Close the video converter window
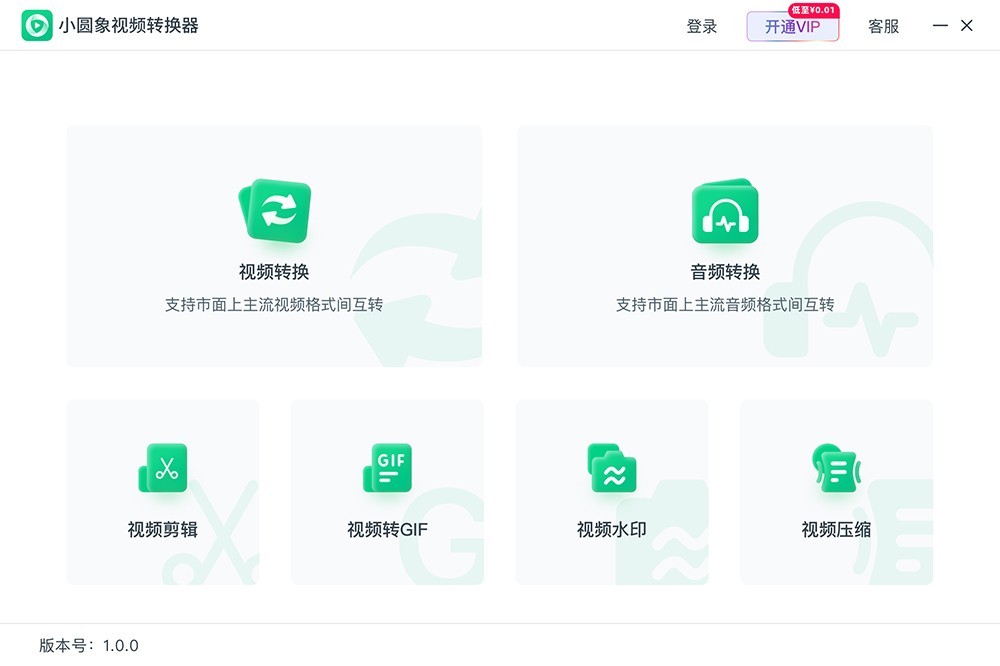This screenshot has height=666, width=1000. 967,26
